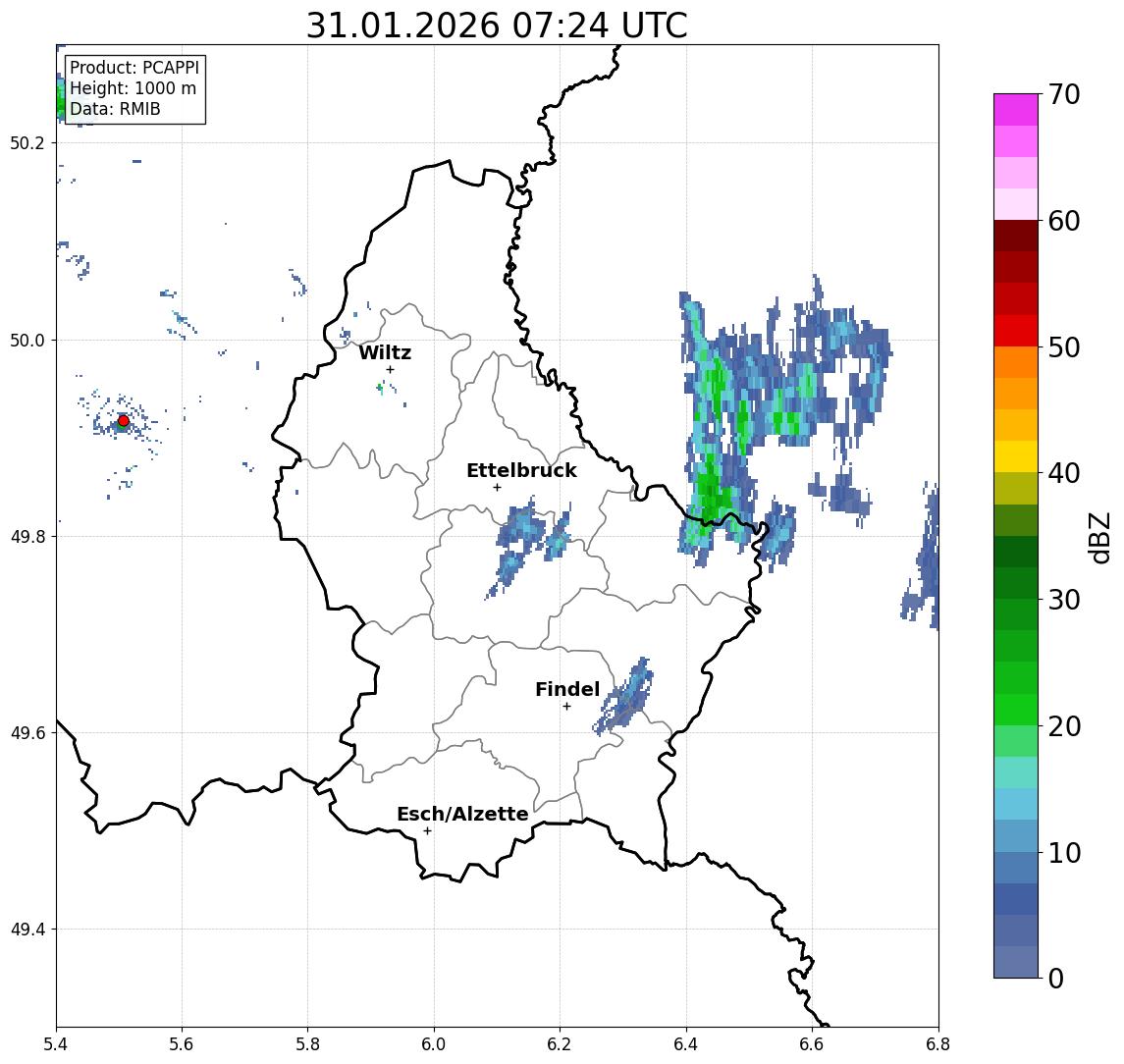Click the 'Data: RMIB' legend line
1124x1064 pixels.
(115, 109)
